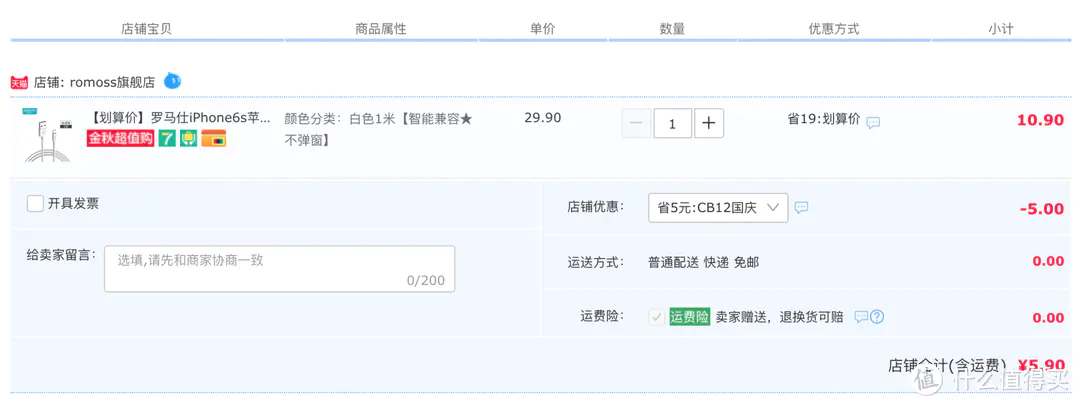
Task: Click the 给卖家留言： label
Action: pos(61,257)
